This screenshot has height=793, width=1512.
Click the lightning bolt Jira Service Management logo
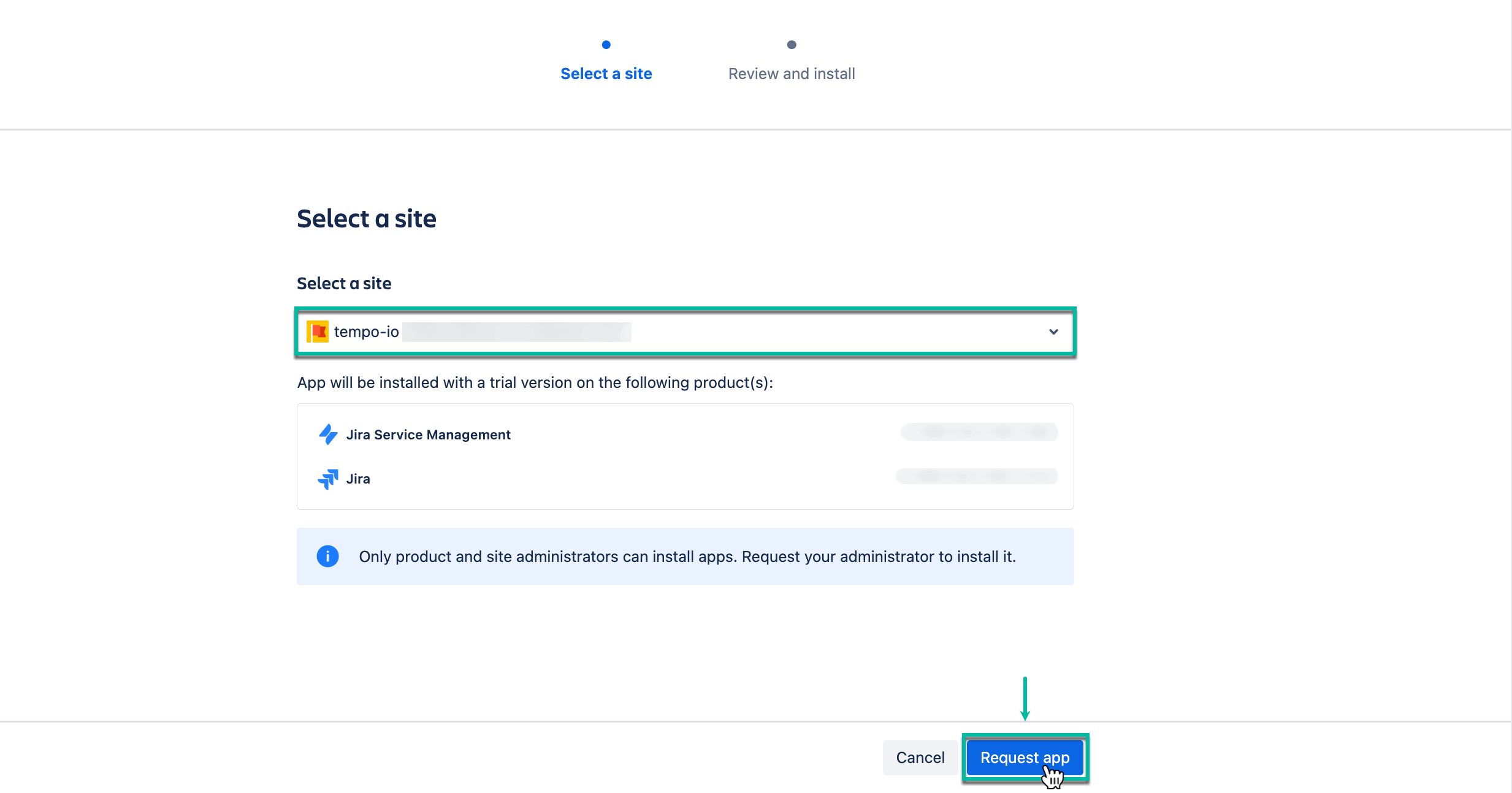pyautogui.click(x=329, y=434)
